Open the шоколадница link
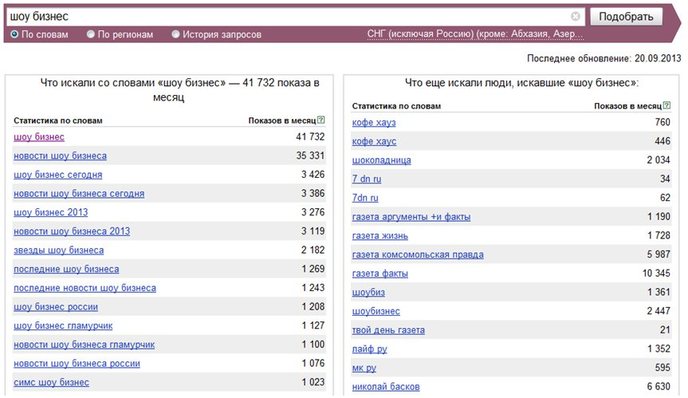688x398 pixels. tap(382, 160)
